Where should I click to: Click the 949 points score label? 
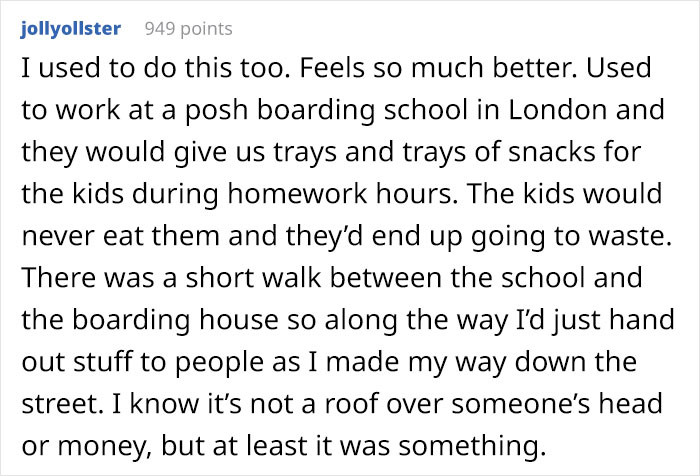coord(188,29)
